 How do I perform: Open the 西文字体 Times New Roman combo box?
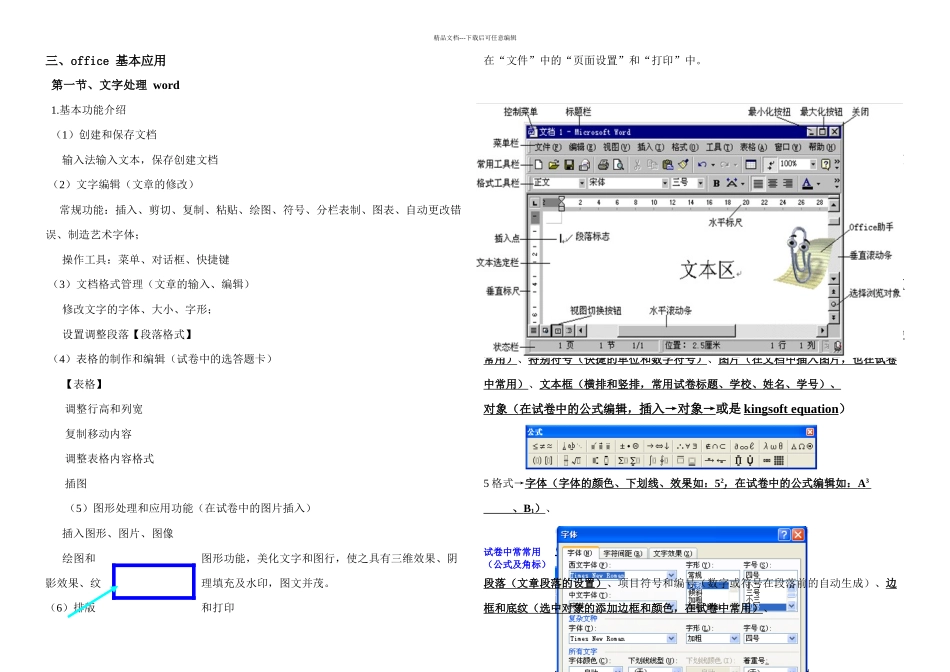coord(622,575)
